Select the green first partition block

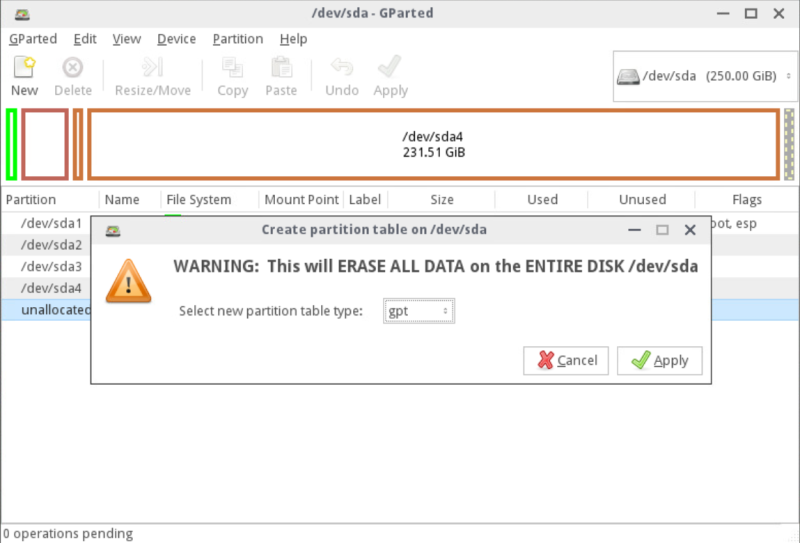(11, 145)
